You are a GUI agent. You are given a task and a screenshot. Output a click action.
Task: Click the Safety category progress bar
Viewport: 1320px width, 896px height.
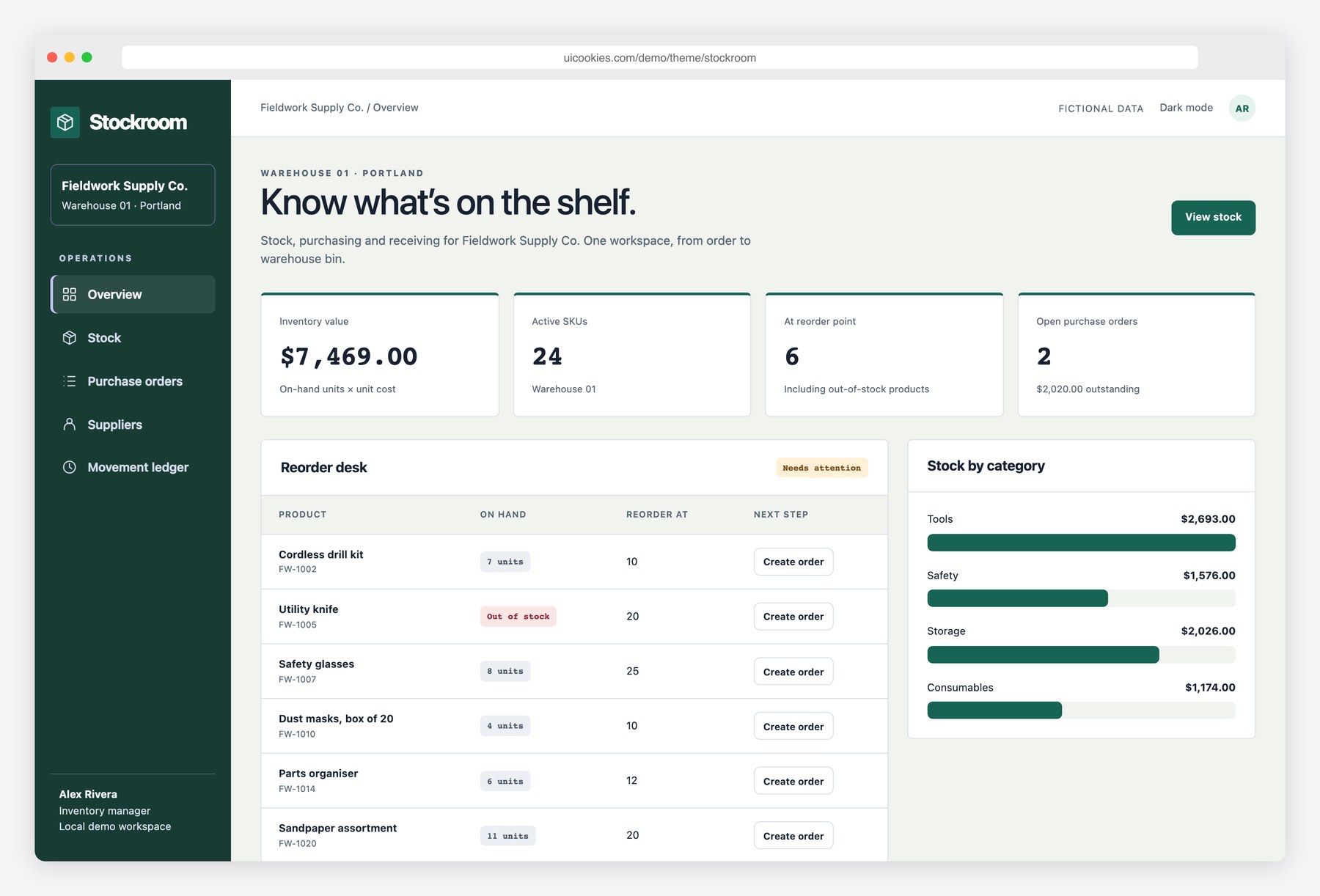coord(1081,598)
